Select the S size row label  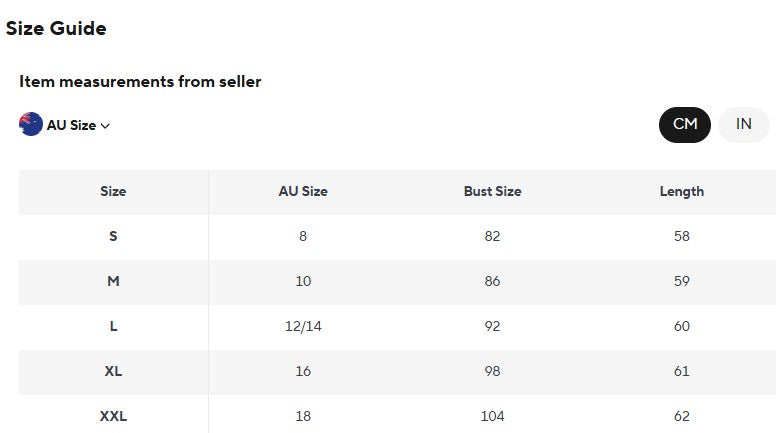[x=113, y=236]
